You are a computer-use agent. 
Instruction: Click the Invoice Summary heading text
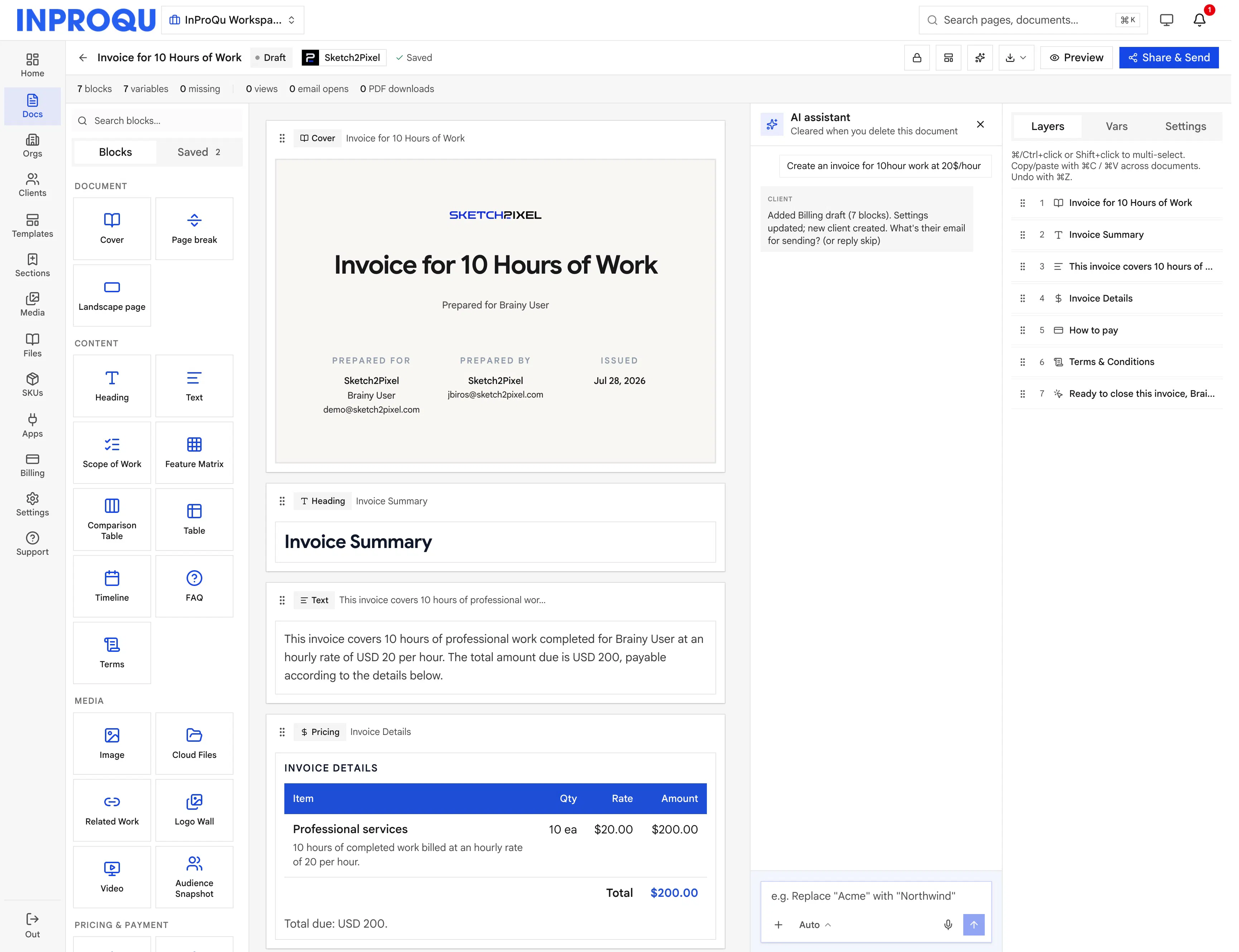[x=358, y=542]
